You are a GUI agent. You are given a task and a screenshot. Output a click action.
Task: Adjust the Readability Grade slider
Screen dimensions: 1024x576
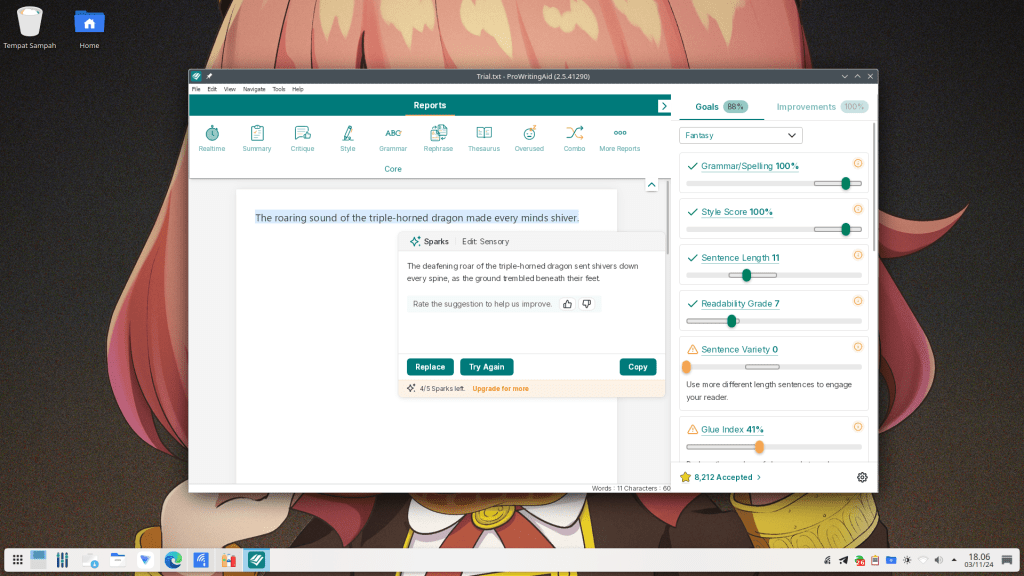(x=731, y=321)
